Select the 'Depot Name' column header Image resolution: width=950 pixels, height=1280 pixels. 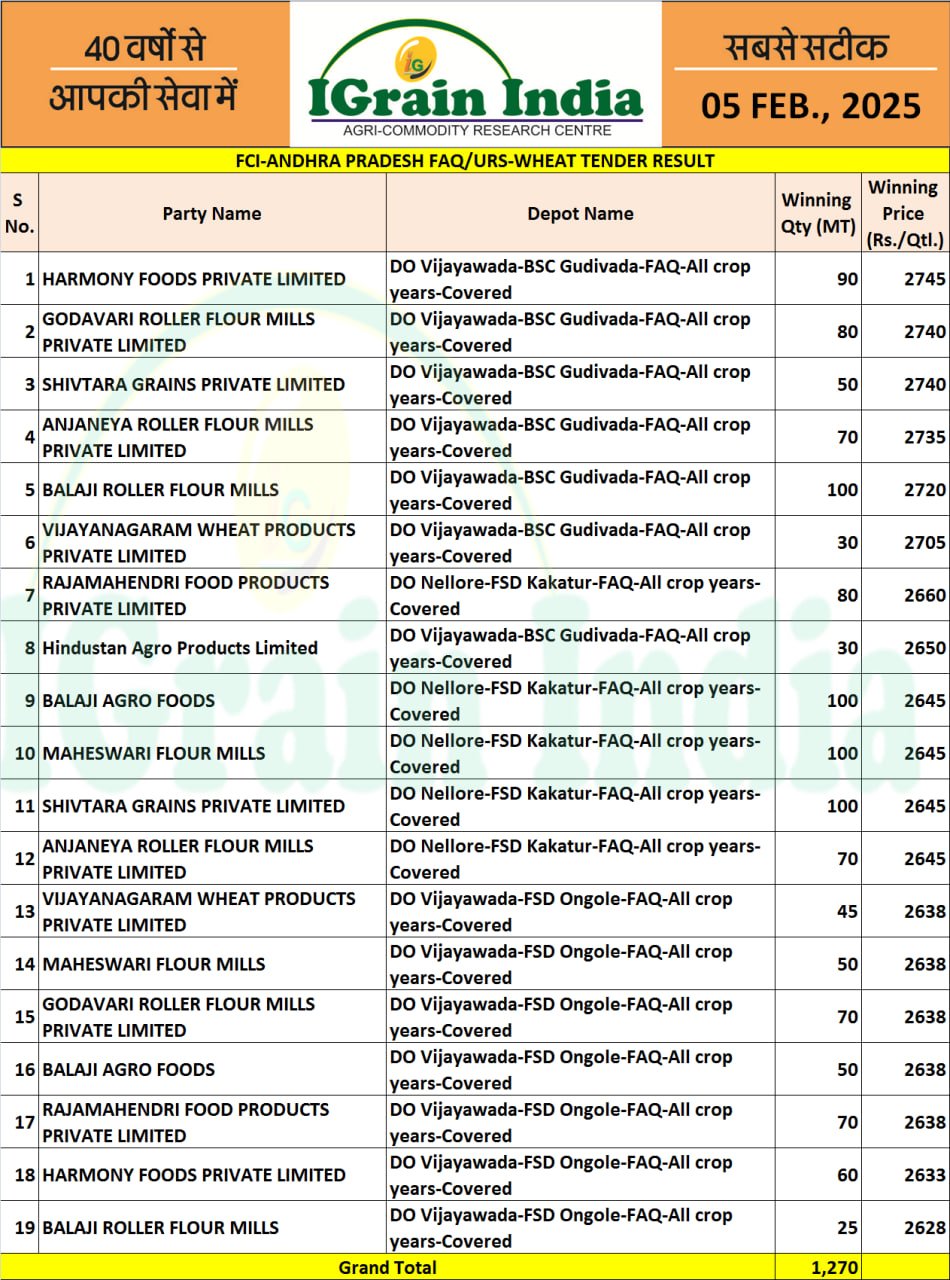tap(580, 213)
